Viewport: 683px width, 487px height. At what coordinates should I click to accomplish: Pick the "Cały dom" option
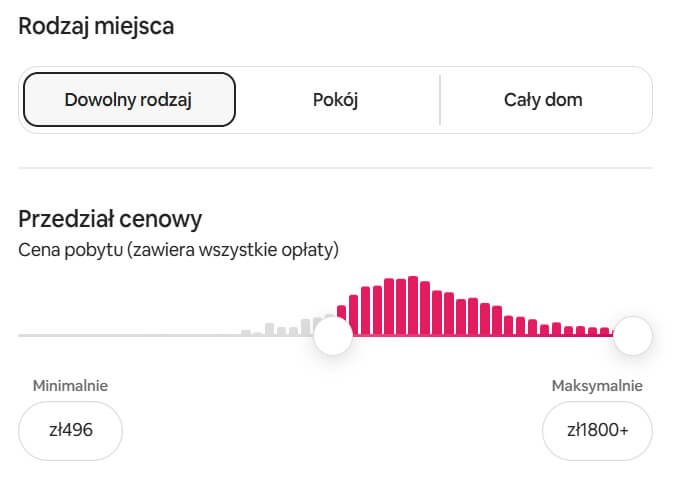tap(543, 100)
